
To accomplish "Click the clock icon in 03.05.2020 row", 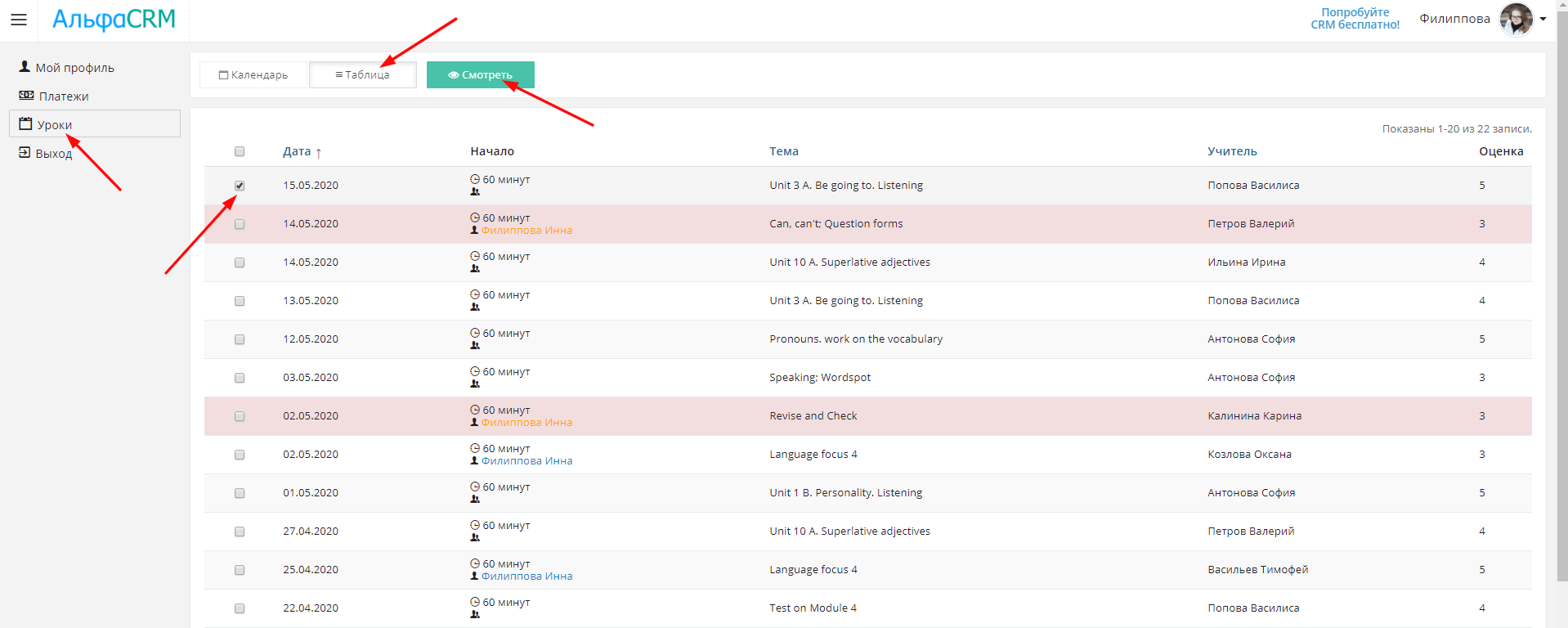I will [475, 371].
